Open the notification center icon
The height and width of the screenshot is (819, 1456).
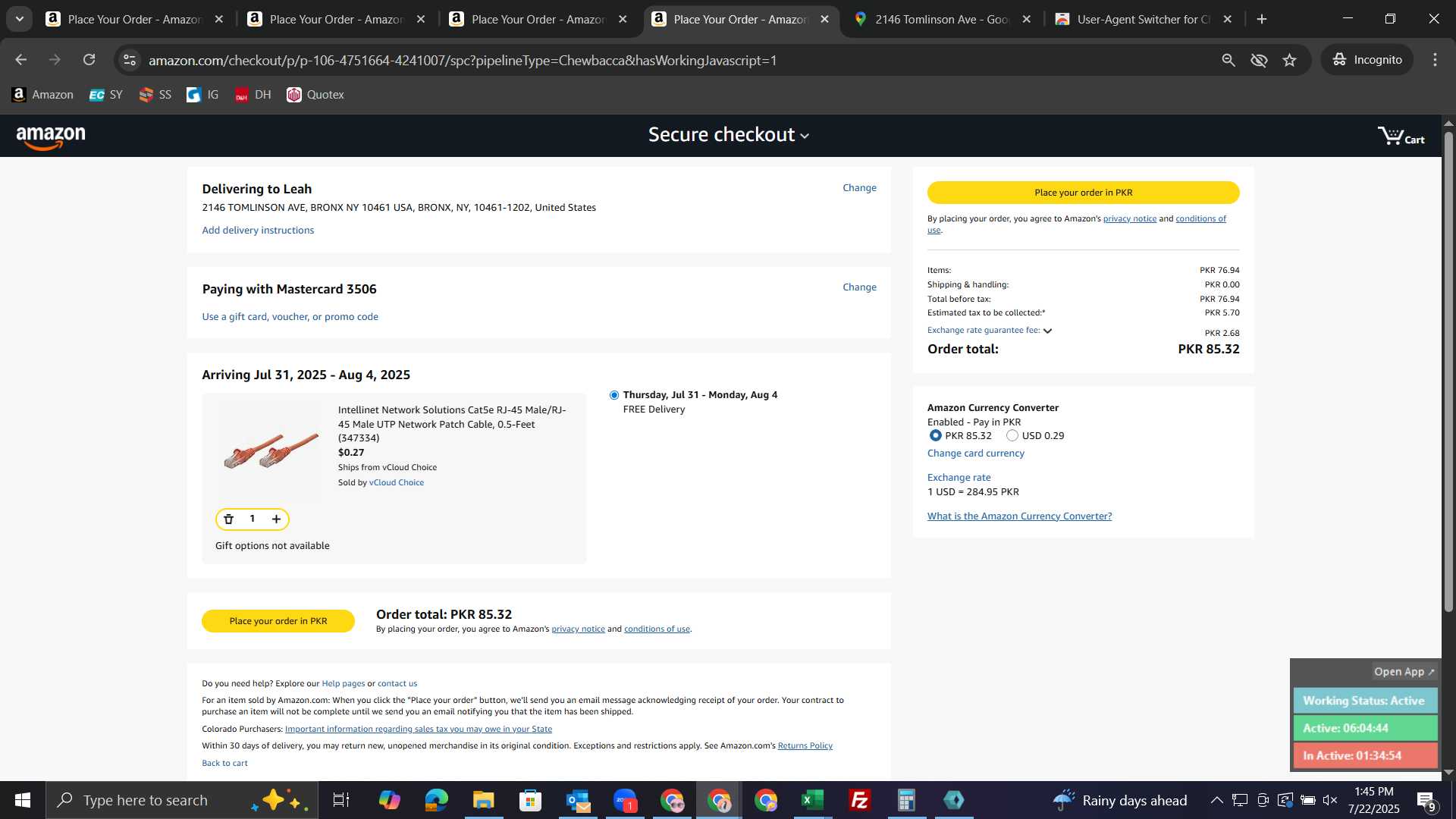click(1426, 800)
